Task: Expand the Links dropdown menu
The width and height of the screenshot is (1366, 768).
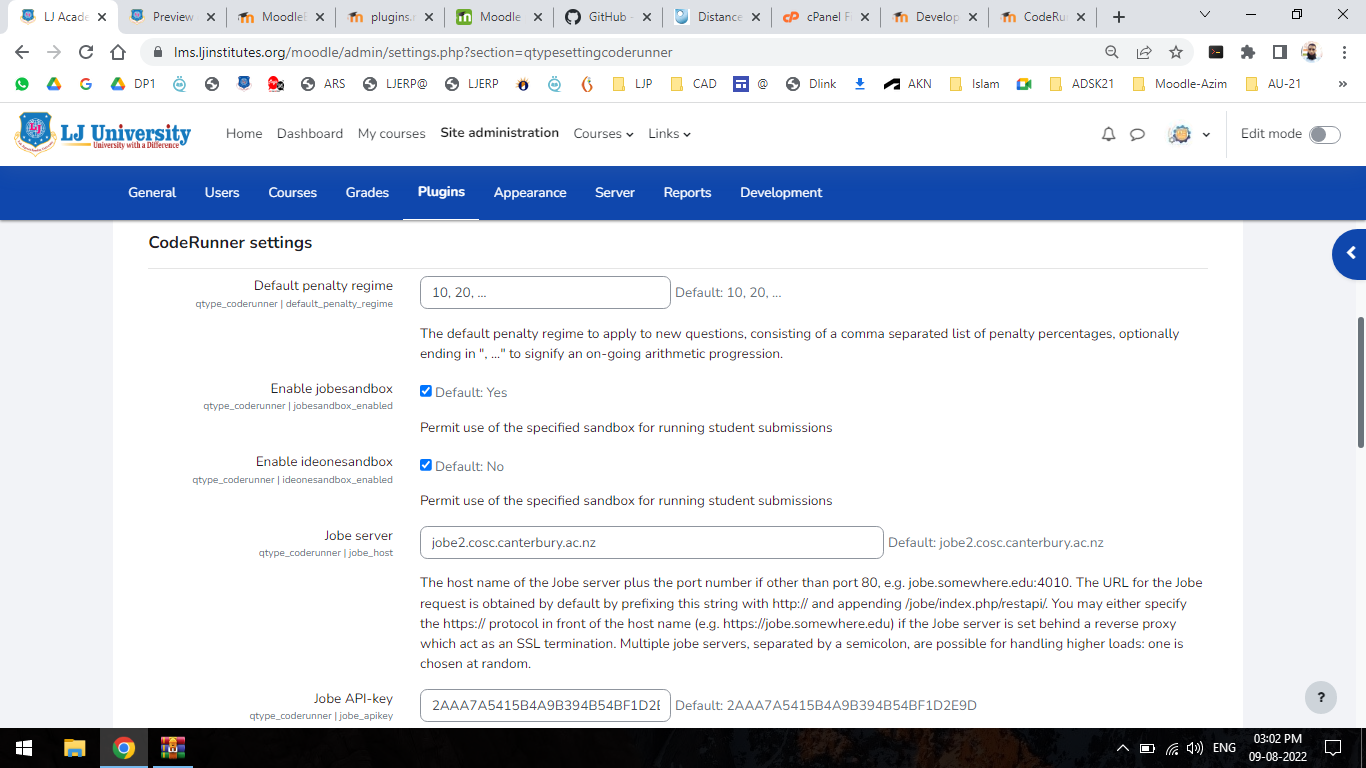Action: coord(669,134)
